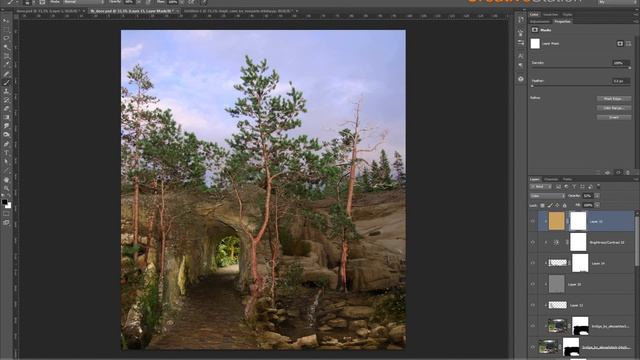
Task: Select the Crop tool
Action: point(6,56)
